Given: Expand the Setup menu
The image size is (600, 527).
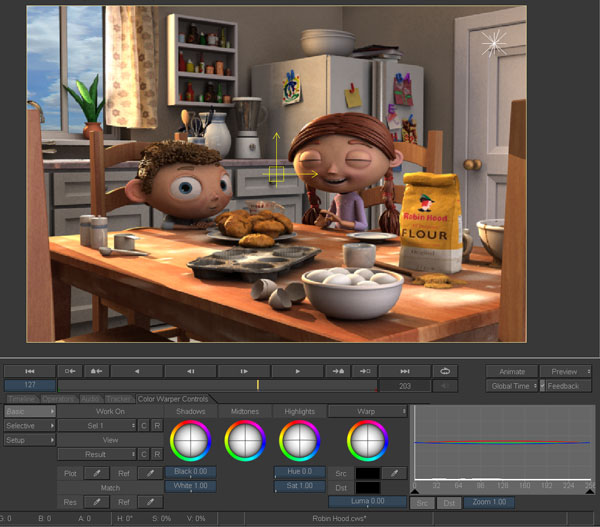Looking at the screenshot, I should pos(29,440).
